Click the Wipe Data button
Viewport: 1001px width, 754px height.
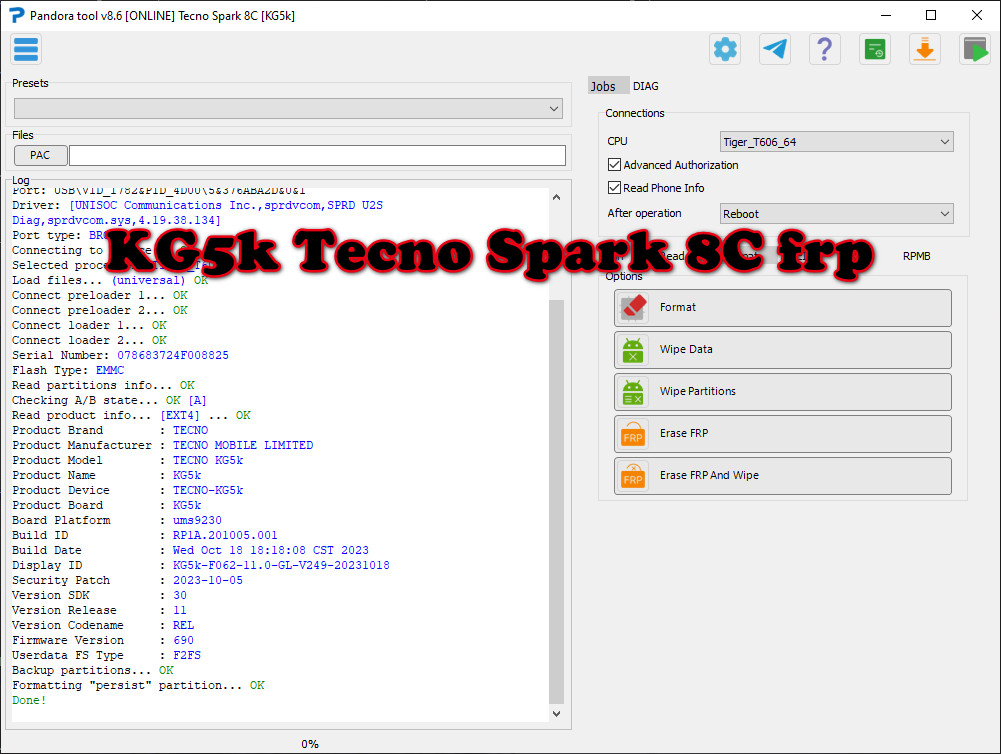(x=783, y=350)
